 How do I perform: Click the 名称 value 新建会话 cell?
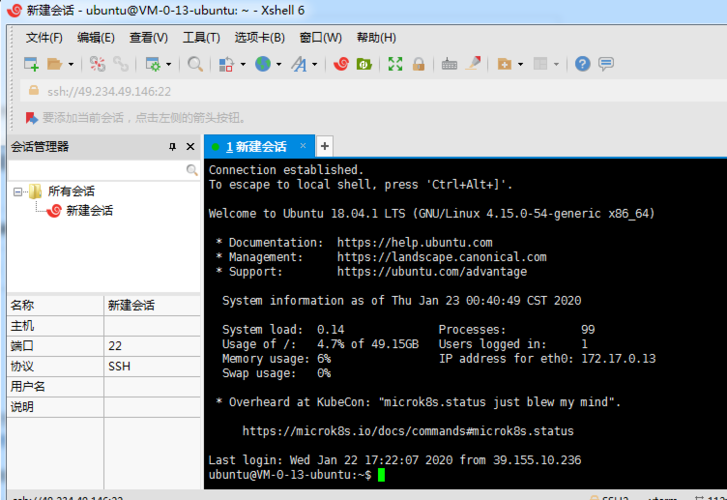coord(152,306)
